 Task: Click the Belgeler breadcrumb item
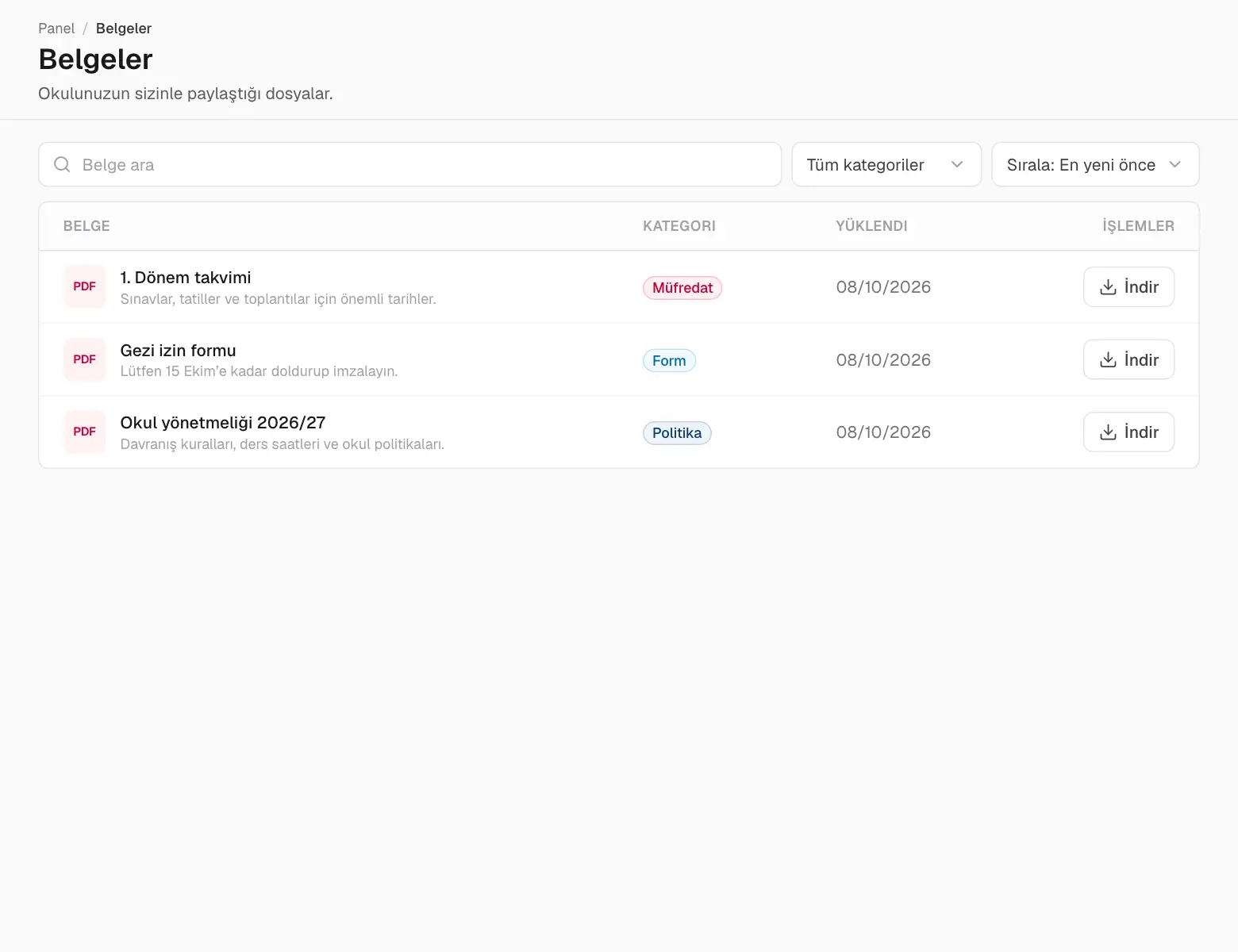tap(124, 29)
